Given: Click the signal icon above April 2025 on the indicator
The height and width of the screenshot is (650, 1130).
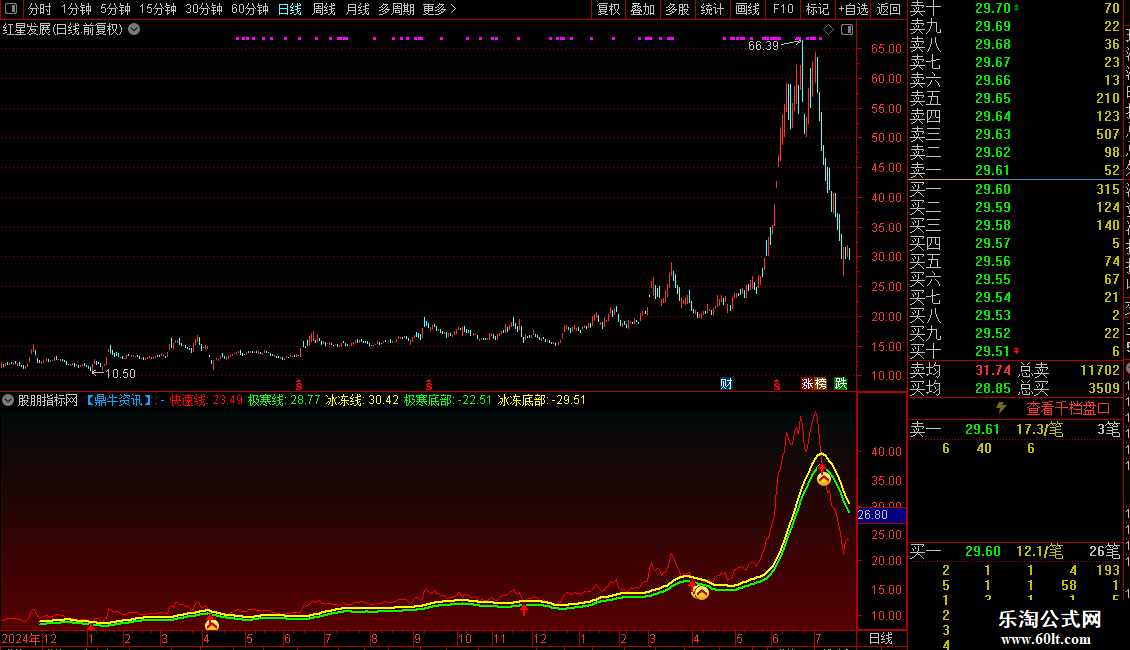Looking at the screenshot, I should click(700, 592).
